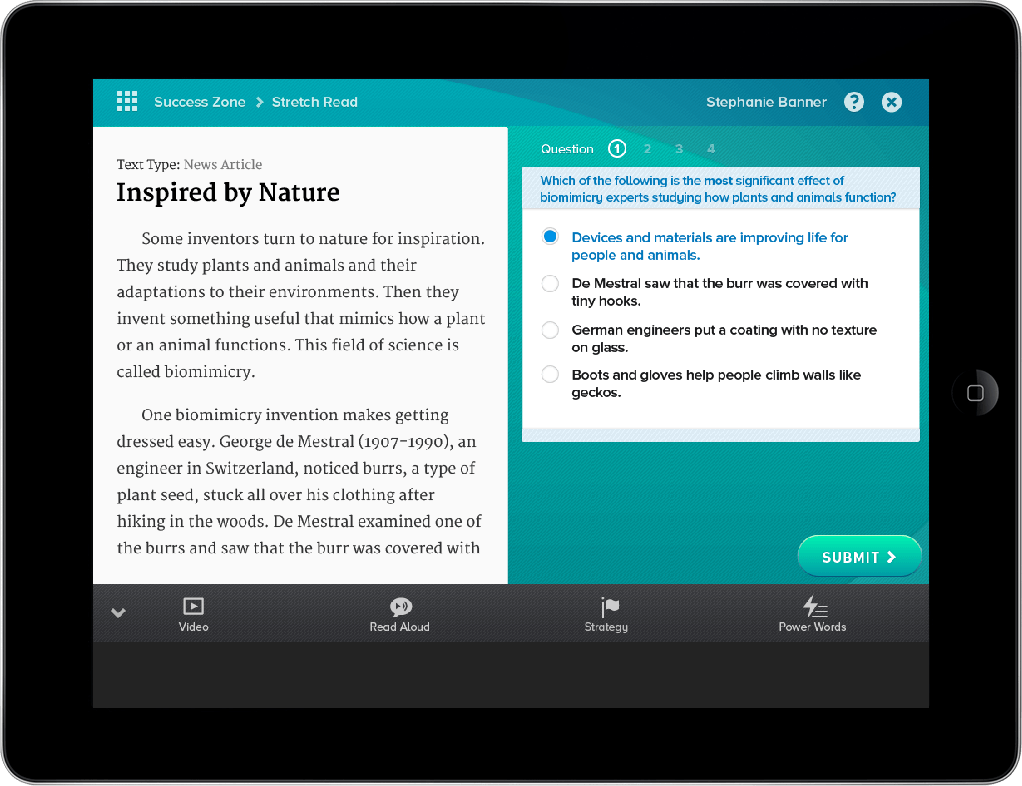
Task: Click the help question mark icon
Action: [x=853, y=102]
